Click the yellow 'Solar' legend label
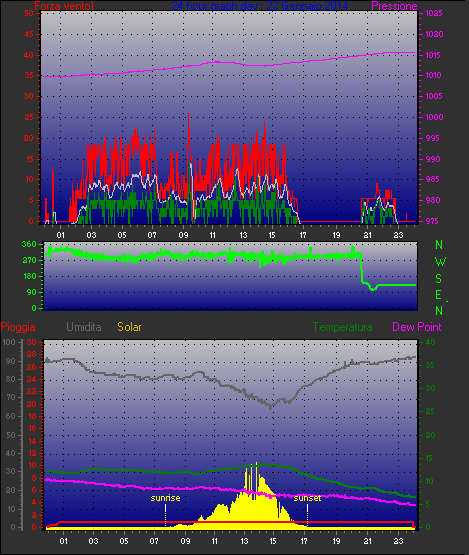This screenshot has width=469, height=555. tap(129, 327)
